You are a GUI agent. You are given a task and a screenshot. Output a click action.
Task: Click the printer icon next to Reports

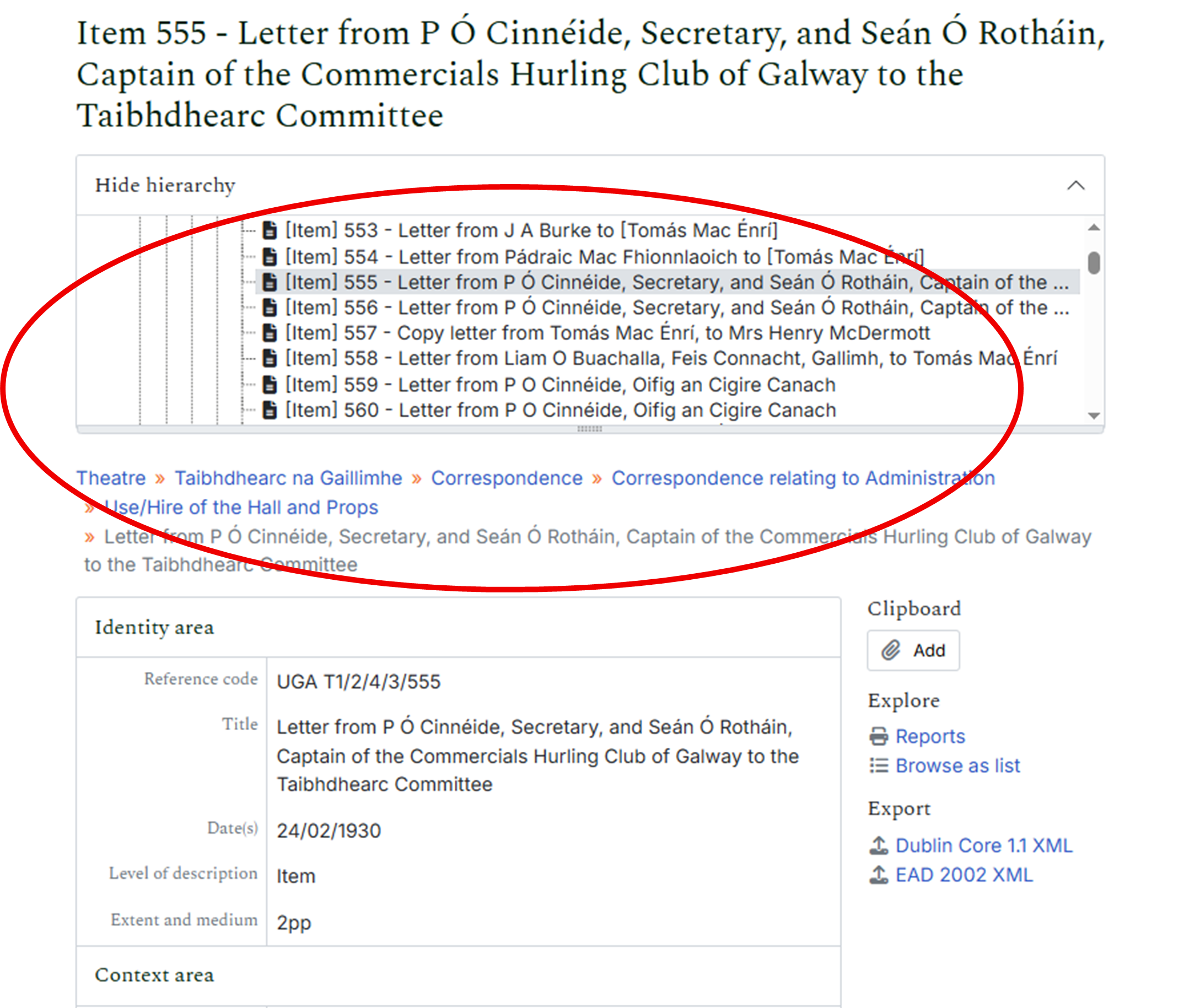point(878,736)
